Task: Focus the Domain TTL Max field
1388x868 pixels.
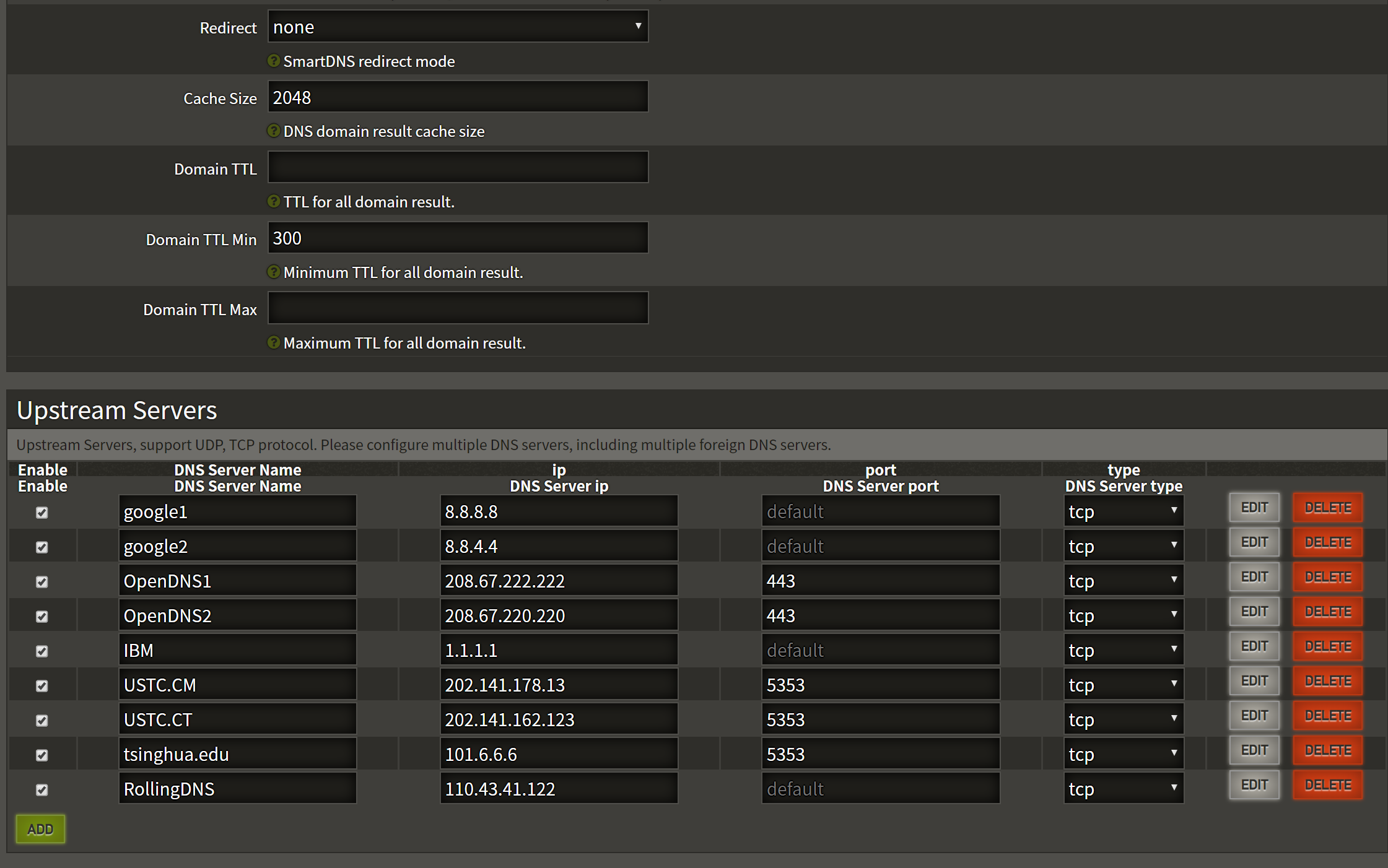Action: coord(458,308)
